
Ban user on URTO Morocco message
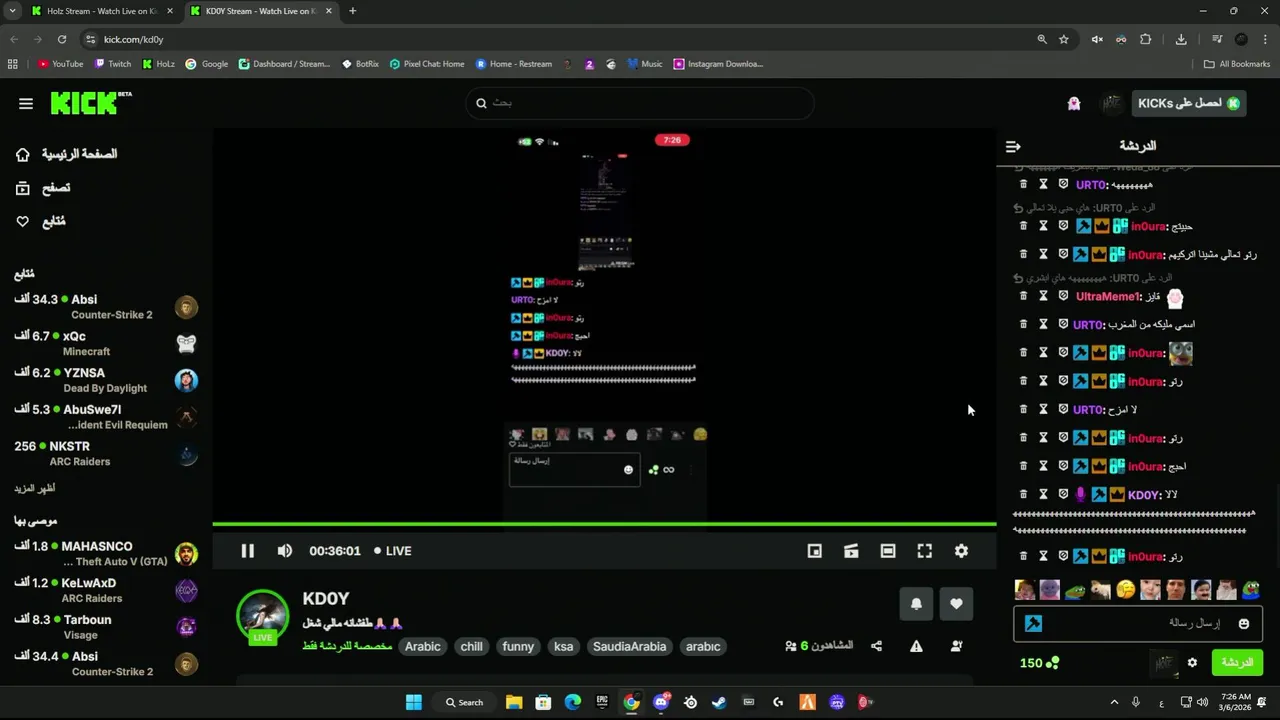pyautogui.click(x=1063, y=324)
